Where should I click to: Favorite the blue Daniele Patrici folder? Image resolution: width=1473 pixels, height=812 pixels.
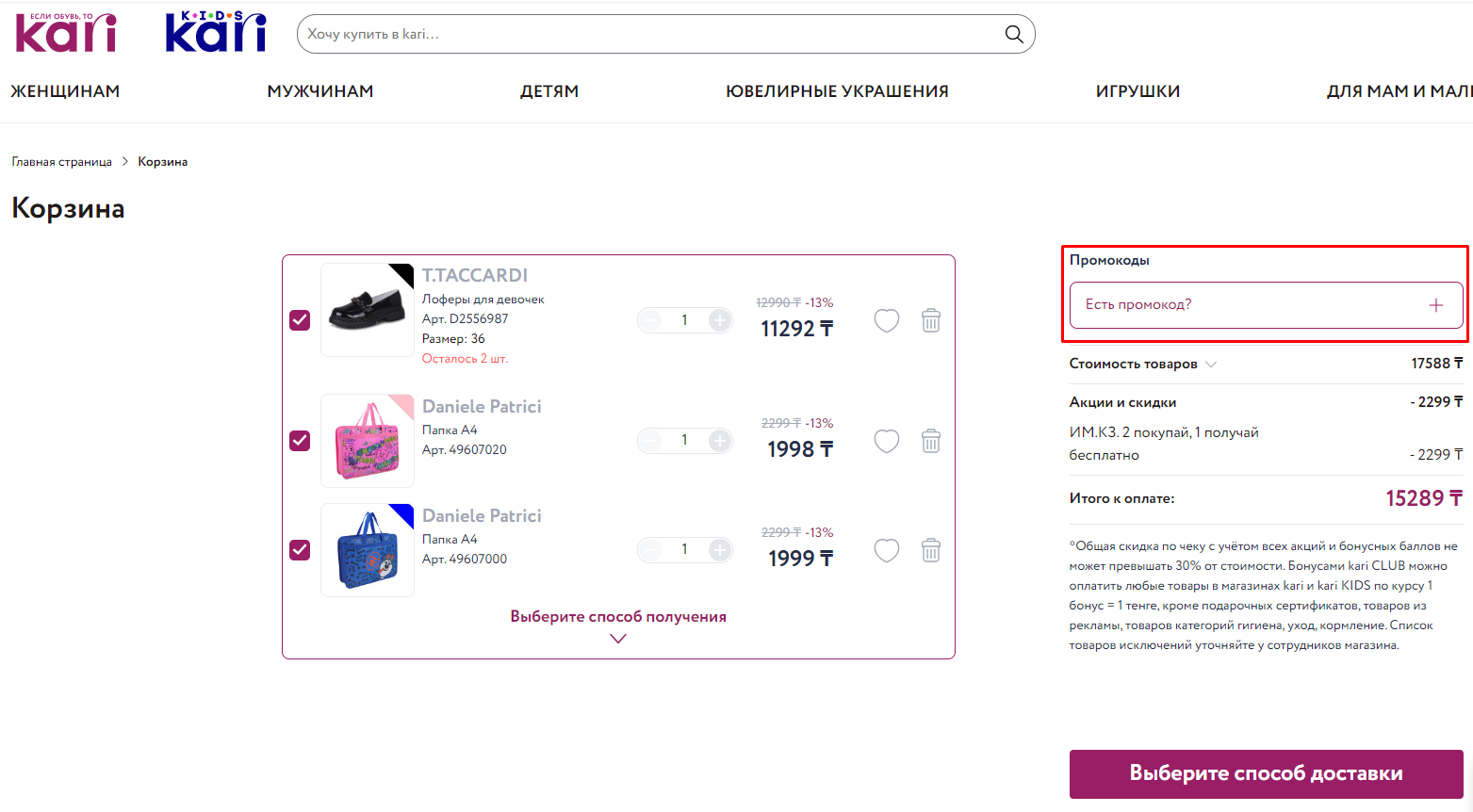[887, 550]
